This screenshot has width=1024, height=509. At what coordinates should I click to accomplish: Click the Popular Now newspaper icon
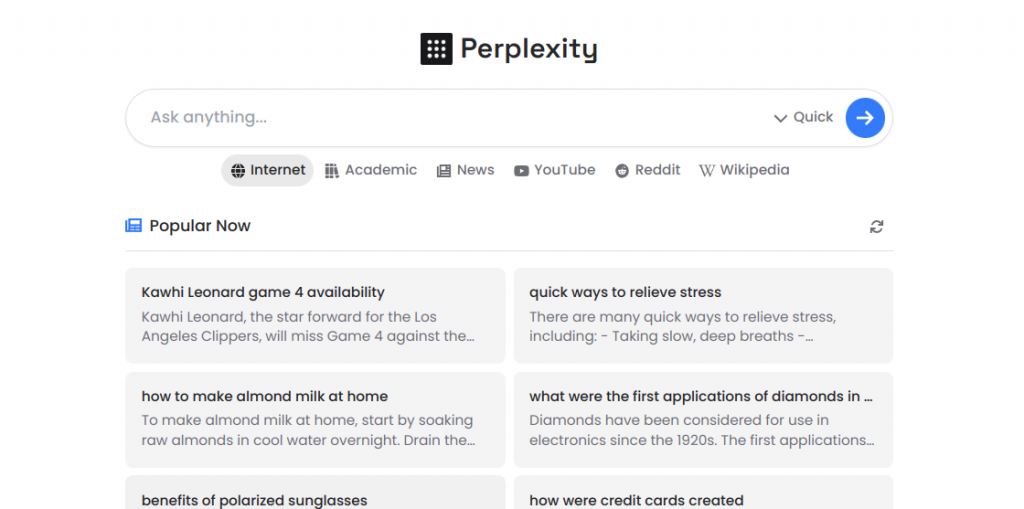click(x=133, y=226)
